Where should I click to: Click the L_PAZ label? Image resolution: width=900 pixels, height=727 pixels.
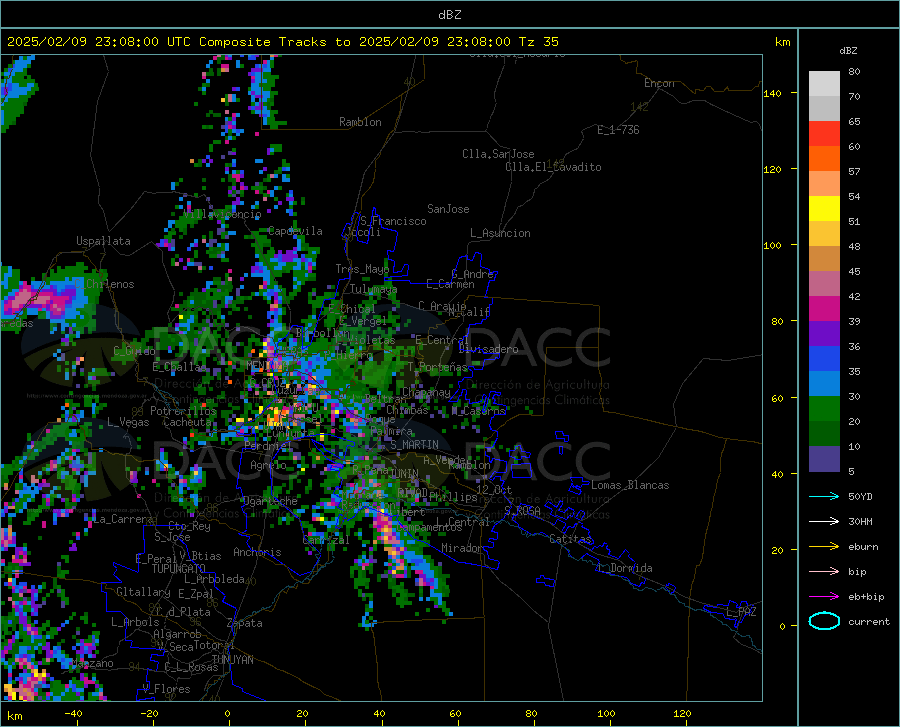[741, 612]
